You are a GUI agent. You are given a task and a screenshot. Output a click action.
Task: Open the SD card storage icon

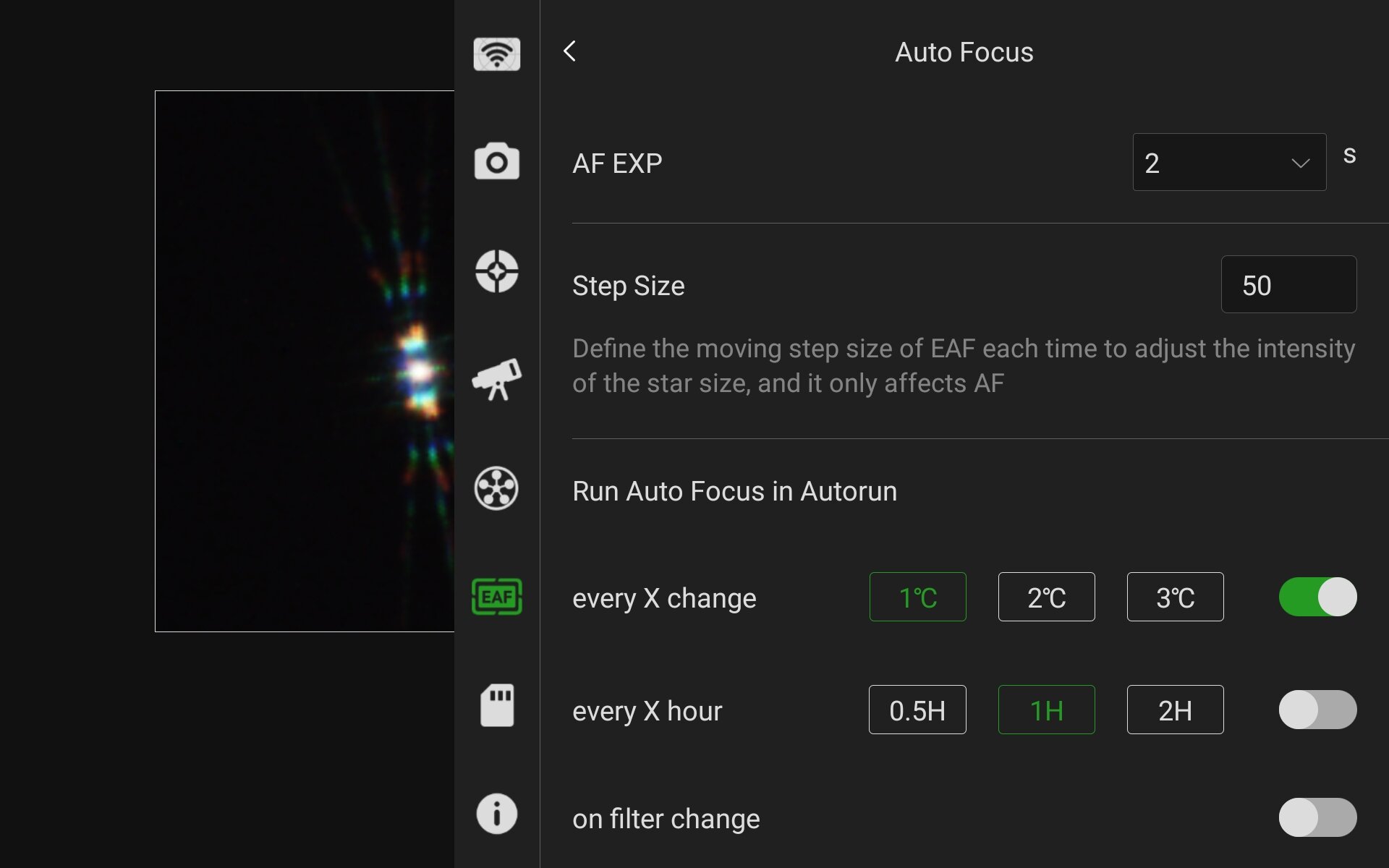click(x=496, y=705)
